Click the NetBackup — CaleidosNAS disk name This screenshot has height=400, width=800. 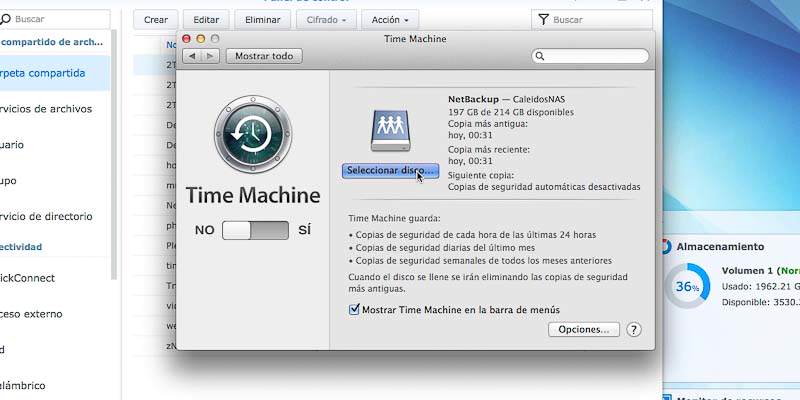point(506,99)
